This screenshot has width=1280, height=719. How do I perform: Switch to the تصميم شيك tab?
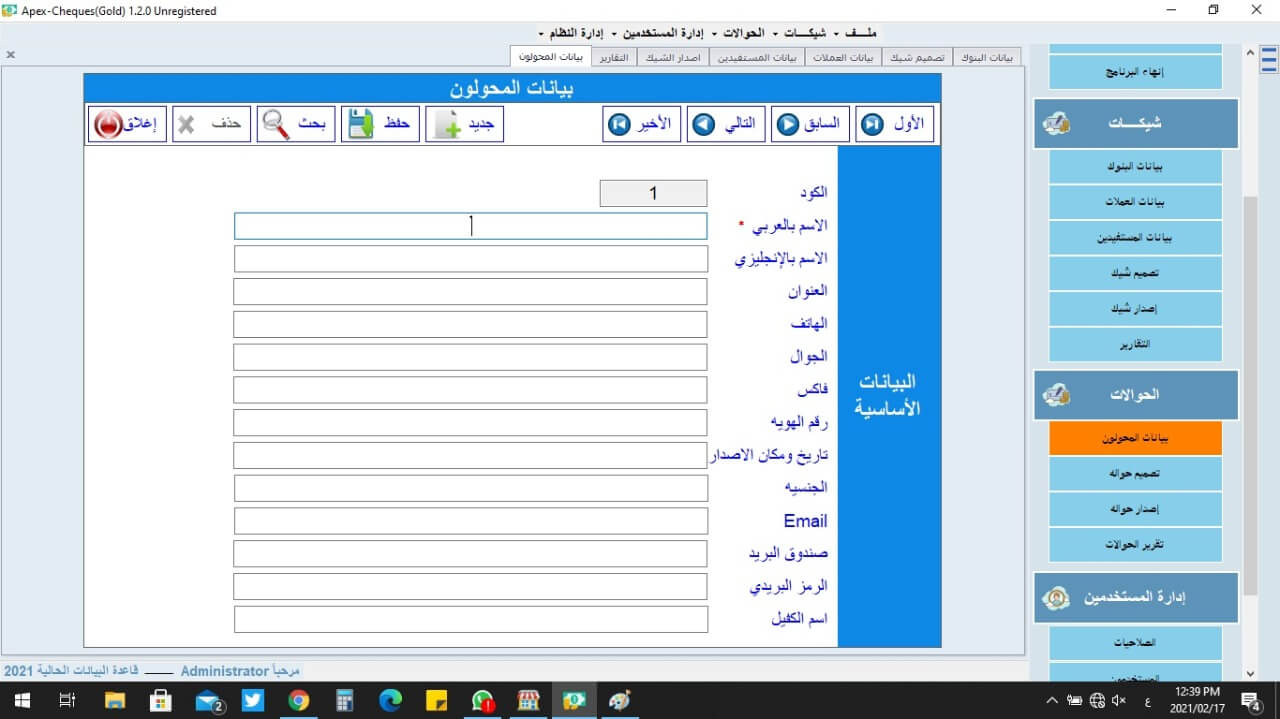coord(917,57)
